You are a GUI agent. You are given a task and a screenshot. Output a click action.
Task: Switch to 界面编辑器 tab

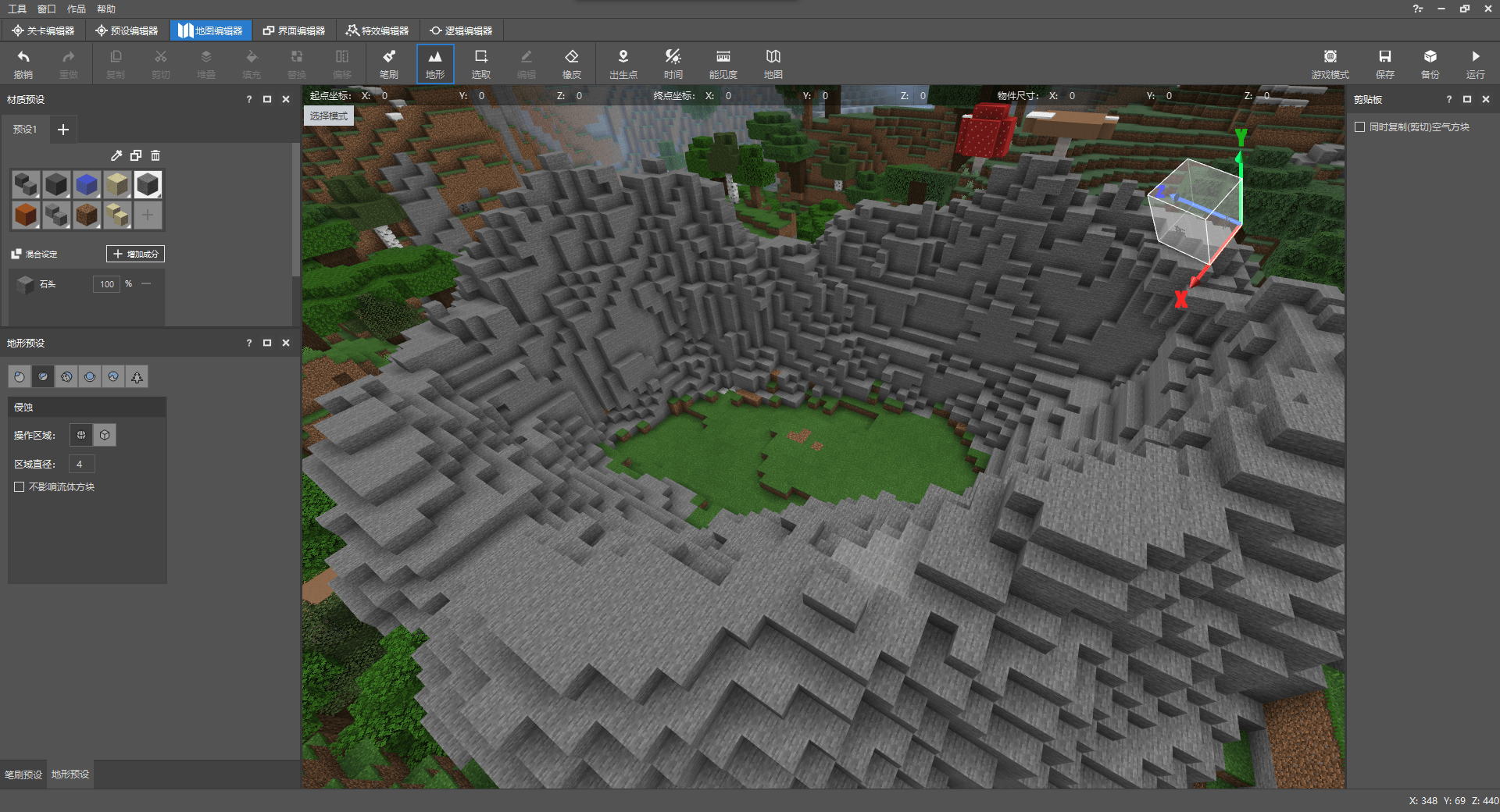pos(295,30)
